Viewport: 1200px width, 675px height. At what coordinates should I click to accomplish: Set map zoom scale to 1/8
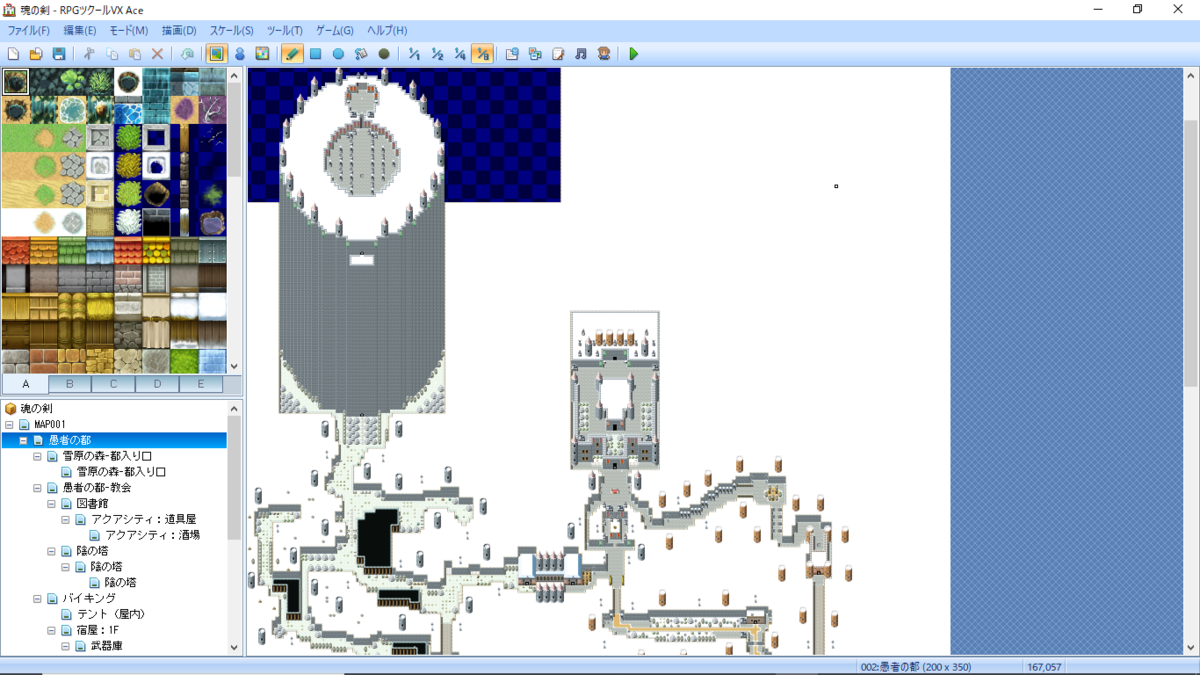click(x=481, y=54)
